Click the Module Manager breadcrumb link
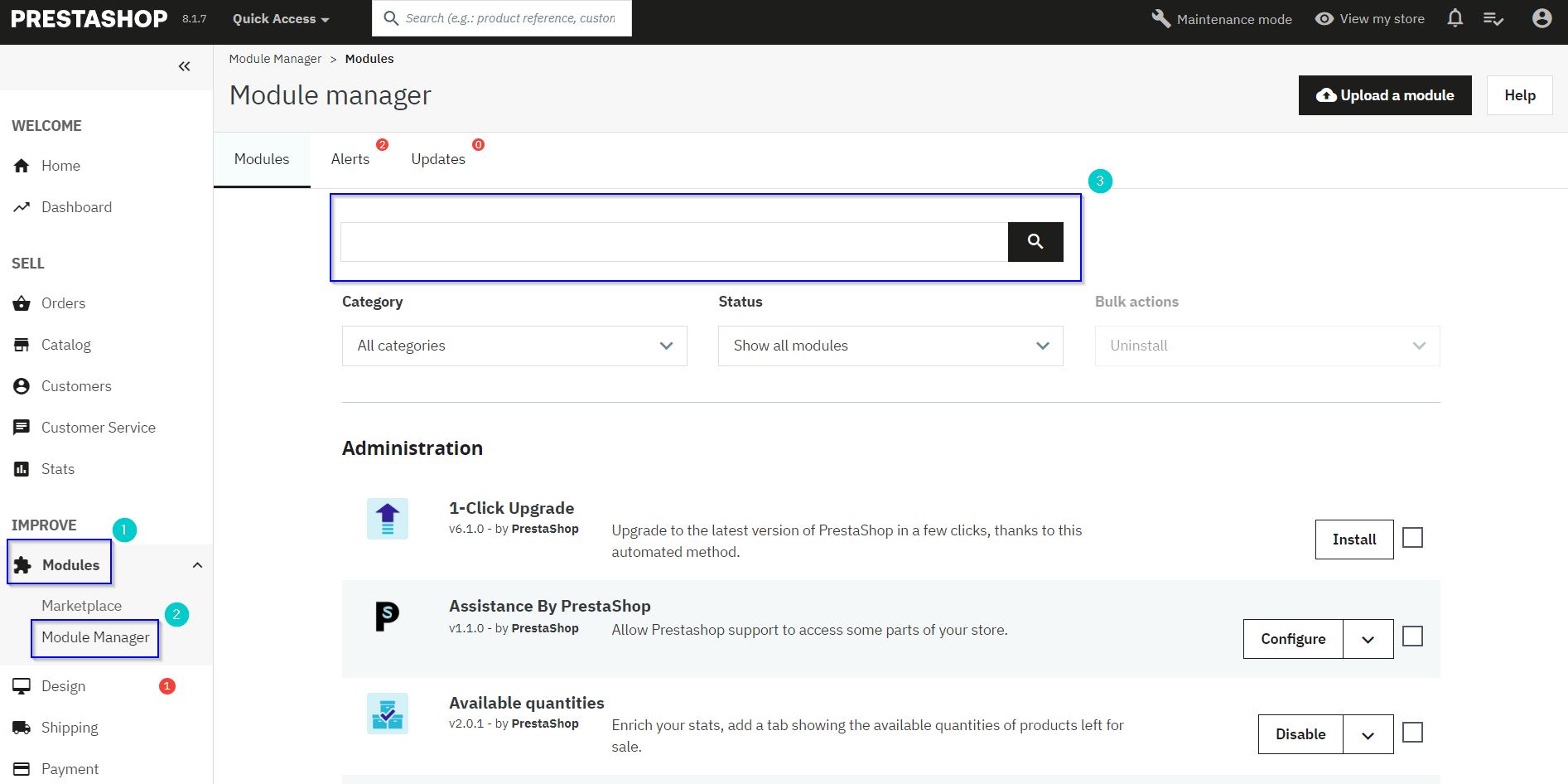The width and height of the screenshot is (1568, 784). [275, 59]
